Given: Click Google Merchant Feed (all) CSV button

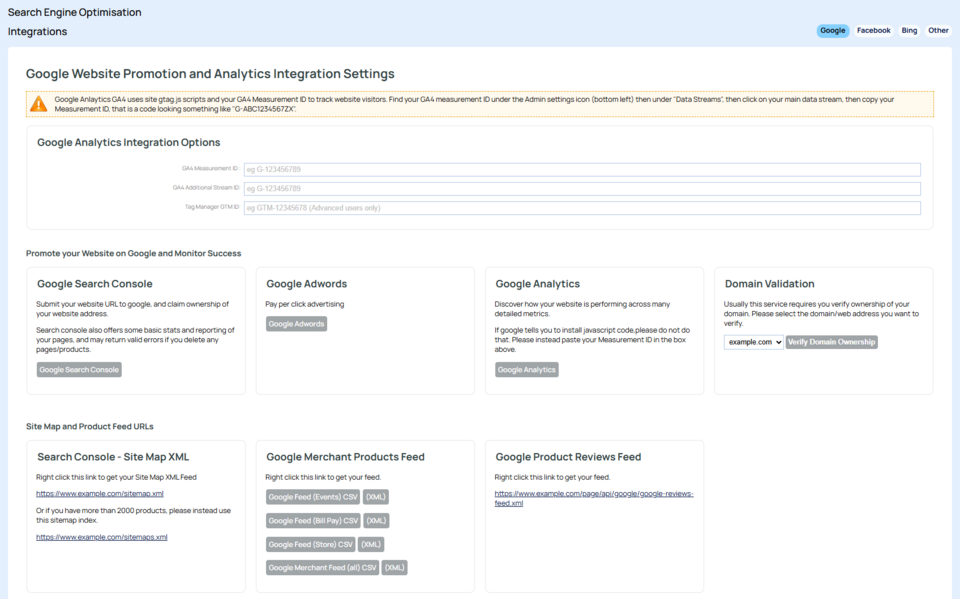Looking at the screenshot, I should (323, 568).
